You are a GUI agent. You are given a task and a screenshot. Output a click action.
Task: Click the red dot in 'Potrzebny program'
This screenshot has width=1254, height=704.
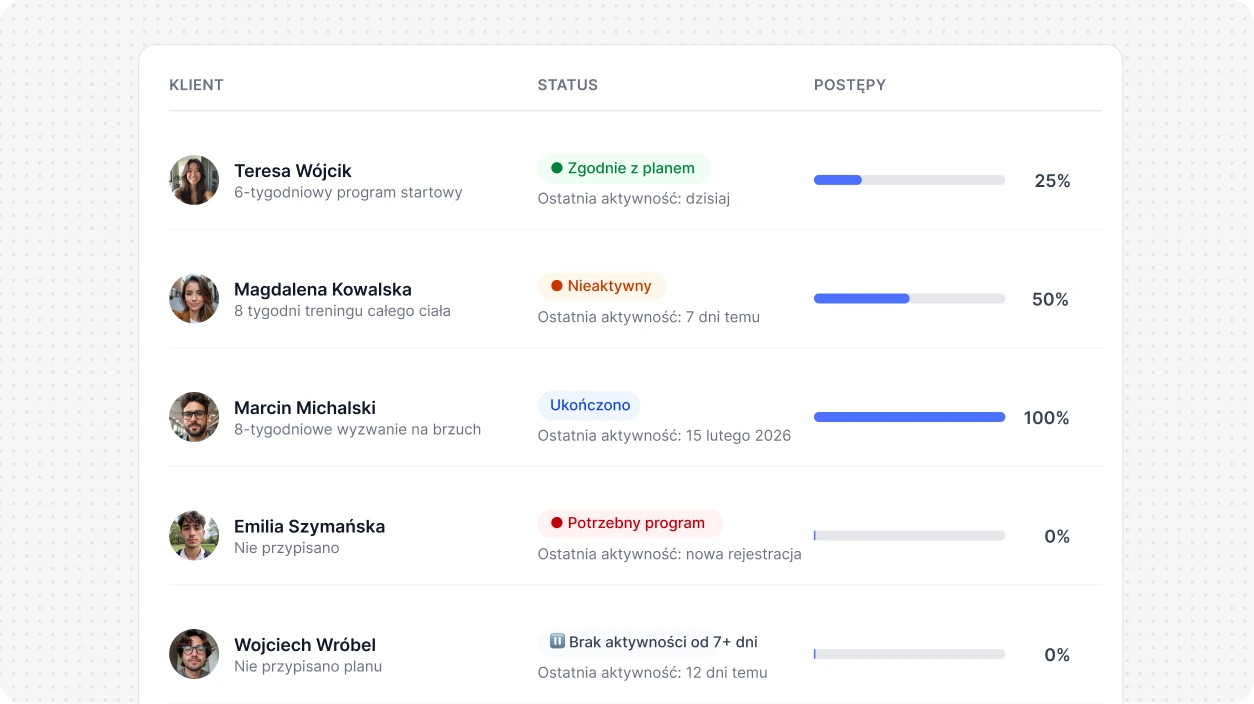click(557, 523)
